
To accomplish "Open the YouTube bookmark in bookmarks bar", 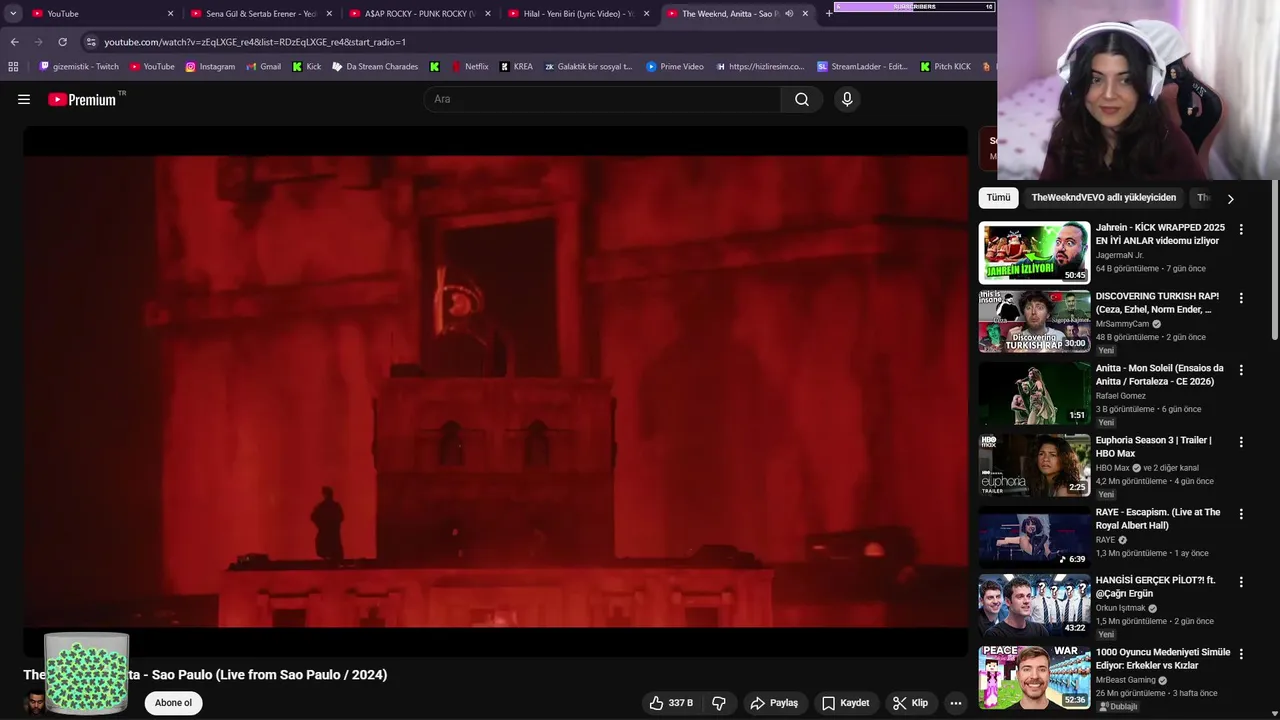I will 152,67.
